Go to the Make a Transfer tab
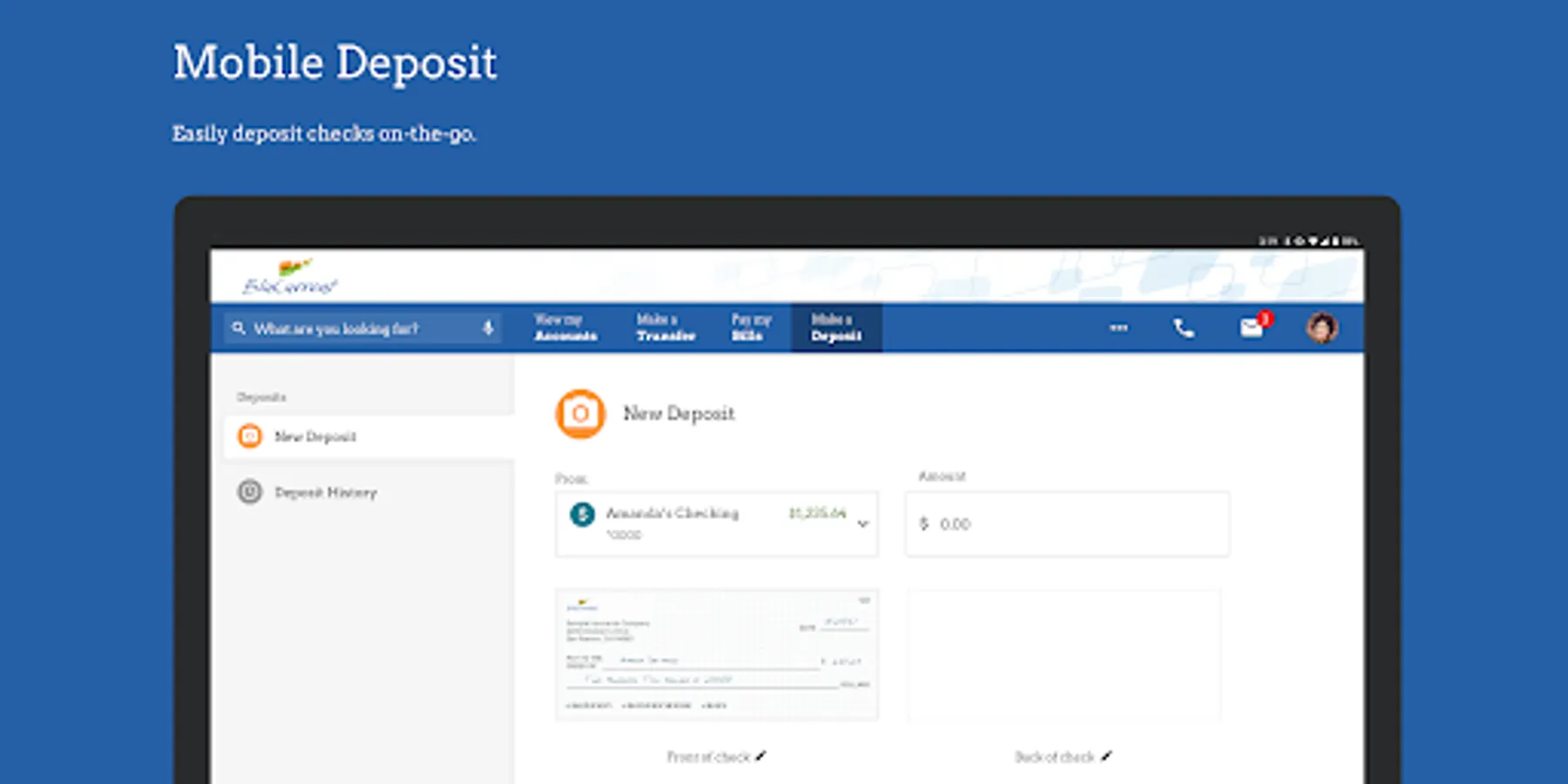Viewport: 1568px width, 784px height. pos(666,328)
